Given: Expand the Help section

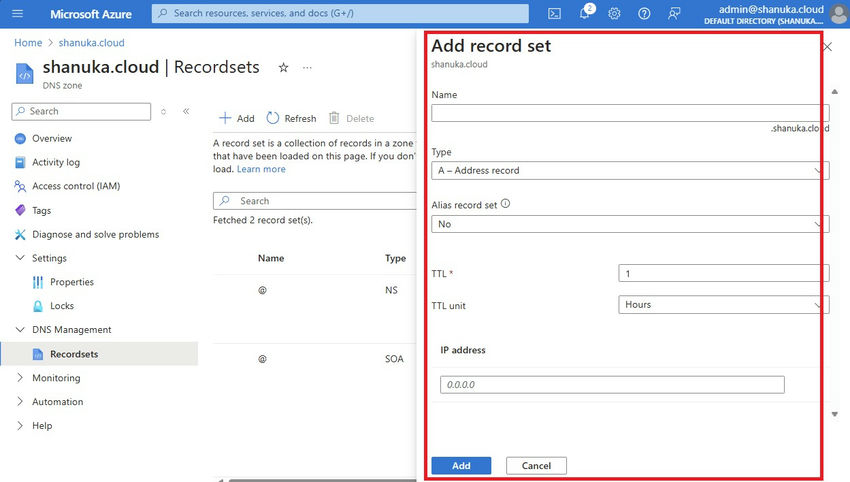Looking at the screenshot, I should [20, 425].
